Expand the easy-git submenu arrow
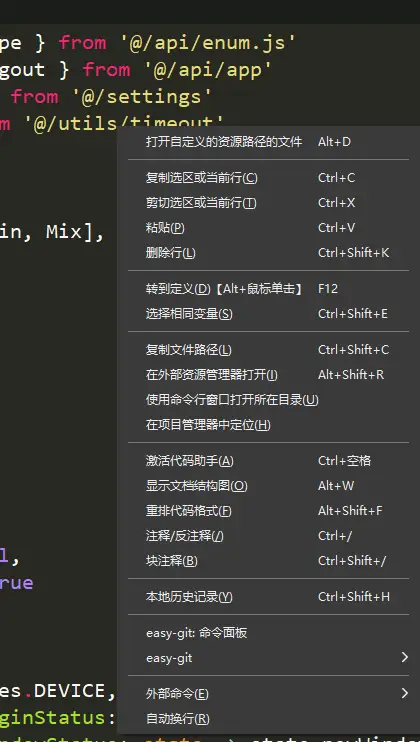Image resolution: width=420 pixels, height=742 pixels. 404,657
